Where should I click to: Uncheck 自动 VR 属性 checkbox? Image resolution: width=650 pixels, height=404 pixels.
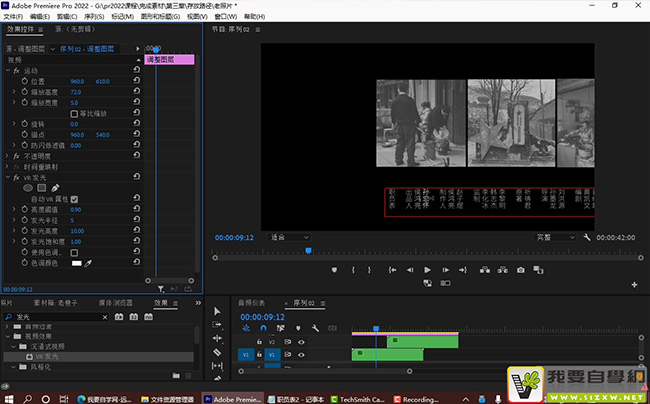[74, 199]
